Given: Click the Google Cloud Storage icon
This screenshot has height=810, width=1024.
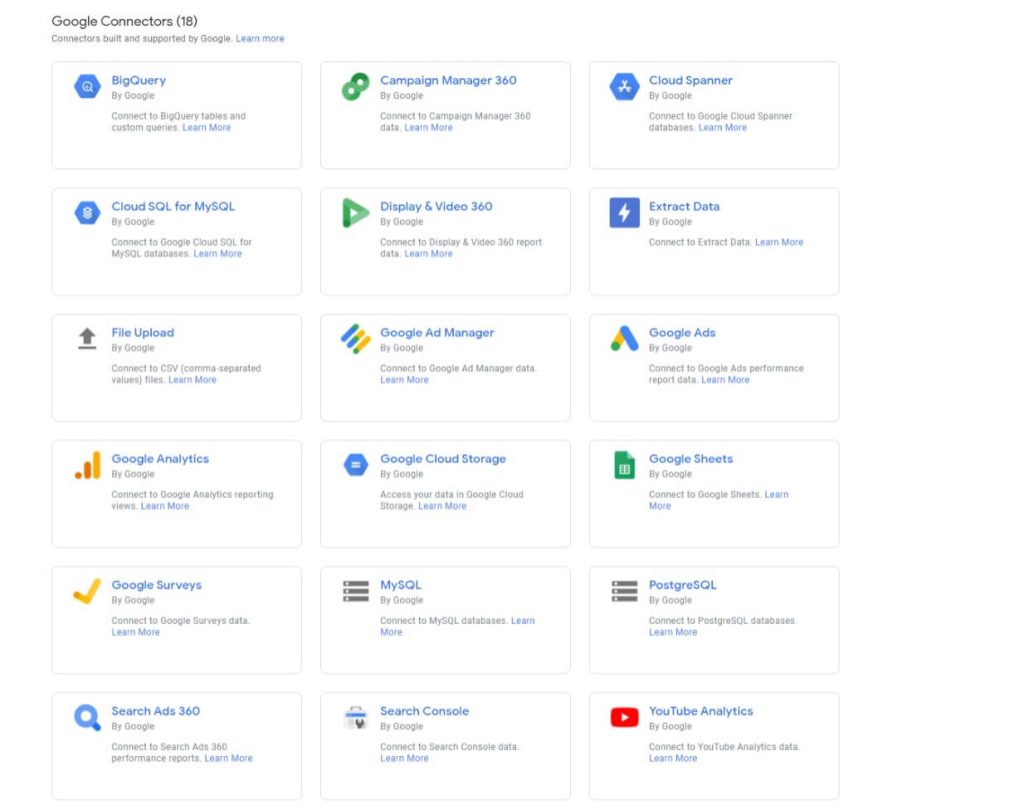Looking at the screenshot, I should tap(355, 465).
